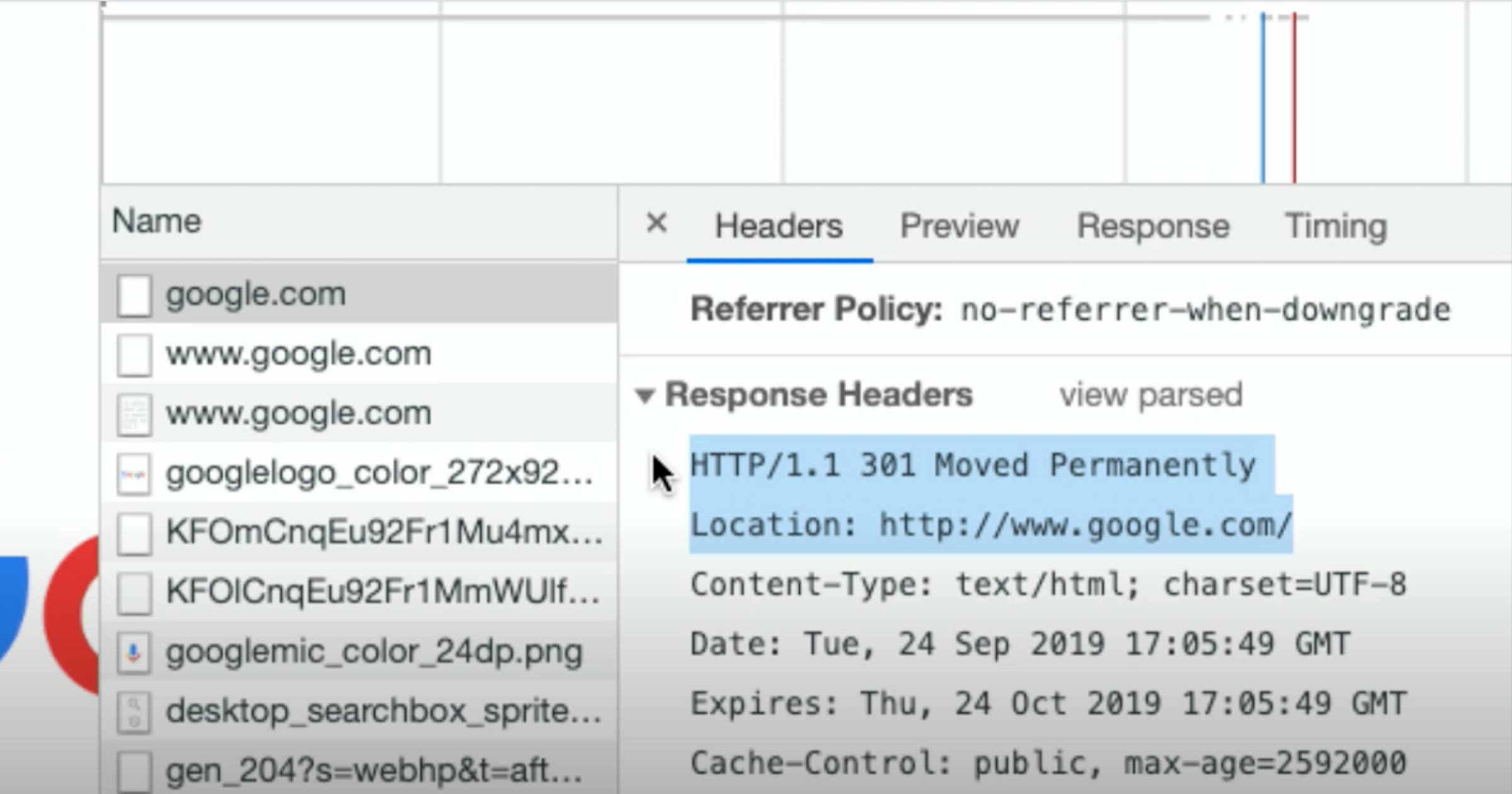Image resolution: width=1512 pixels, height=794 pixels.
Task: Collapse the Response Headers section
Action: pos(645,396)
